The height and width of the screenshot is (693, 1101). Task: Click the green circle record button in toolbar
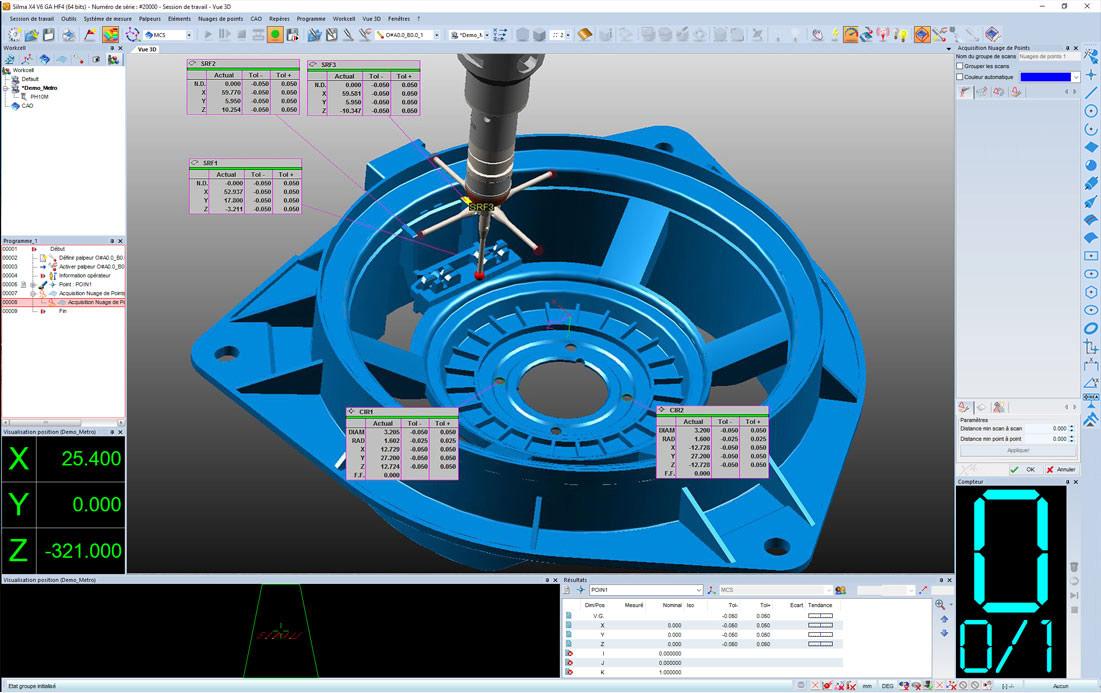[x=275, y=34]
